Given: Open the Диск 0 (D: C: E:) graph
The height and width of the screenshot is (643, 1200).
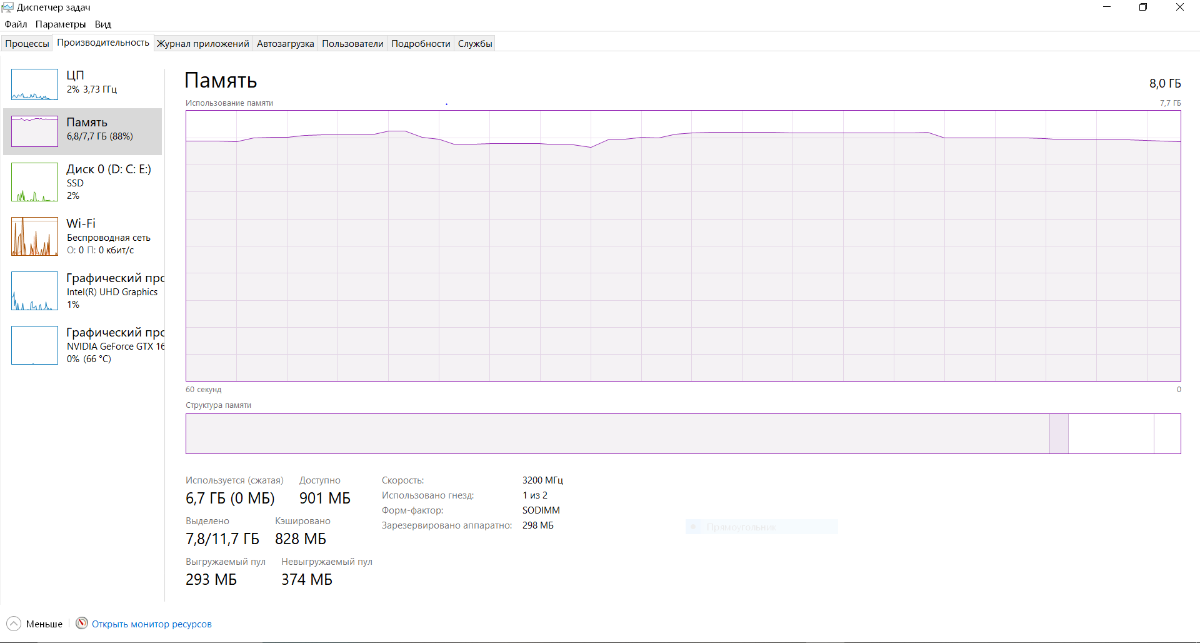Looking at the screenshot, I should click(35, 182).
